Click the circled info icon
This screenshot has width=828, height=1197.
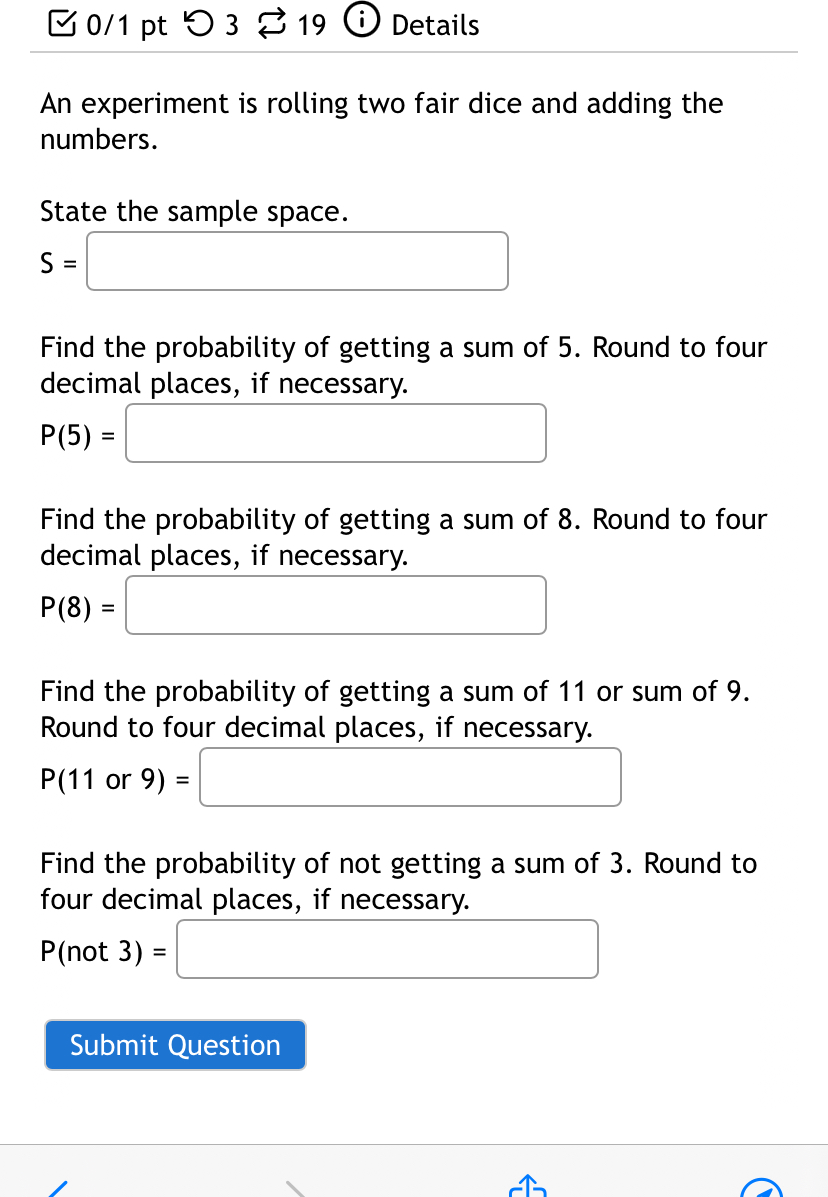click(360, 24)
